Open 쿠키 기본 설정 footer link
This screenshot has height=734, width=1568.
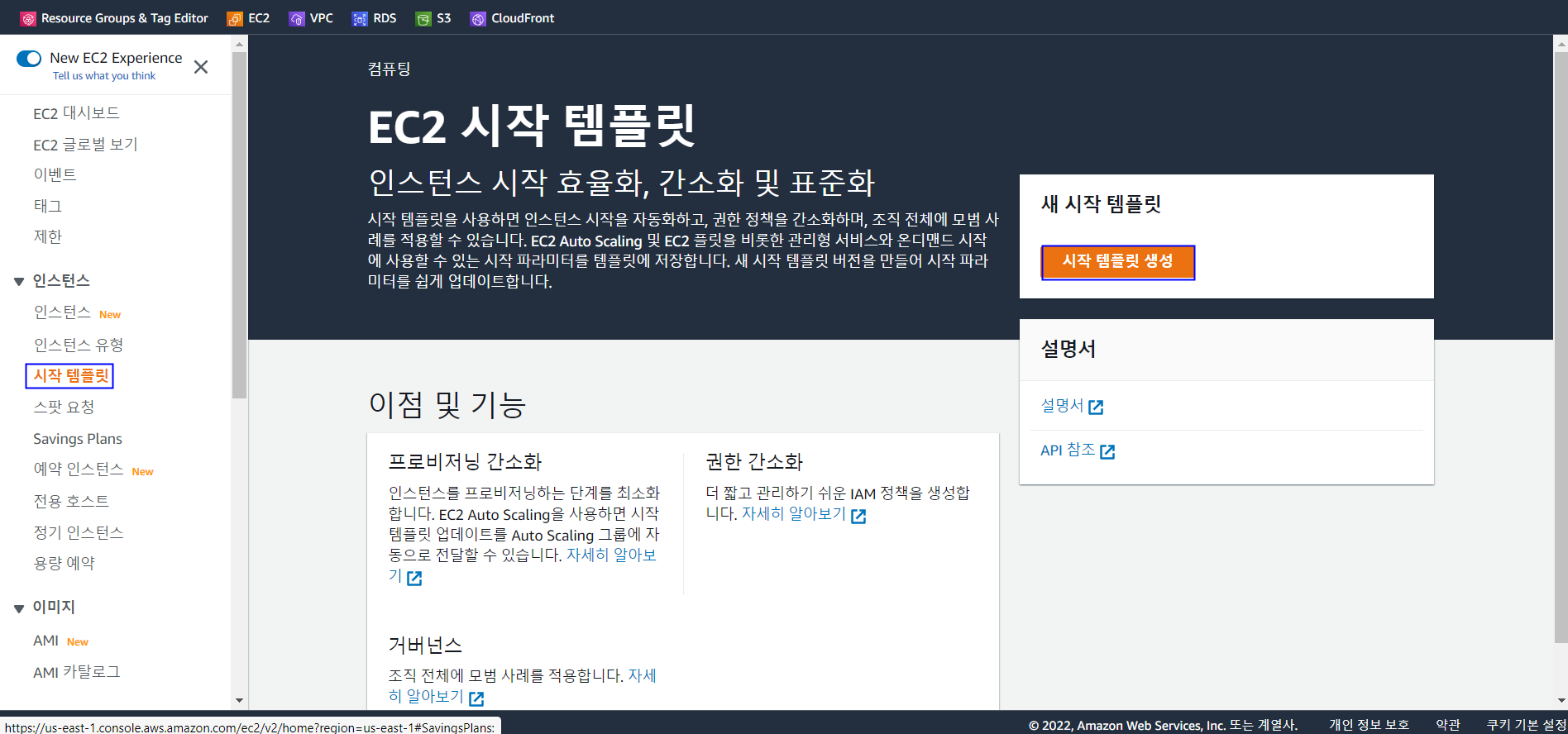[x=1527, y=725]
